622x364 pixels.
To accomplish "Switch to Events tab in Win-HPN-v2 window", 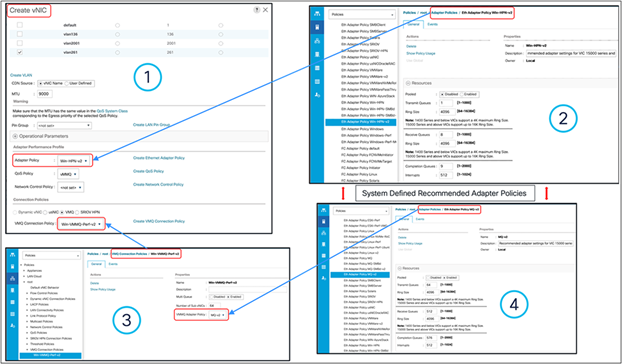I will pos(432,25).
